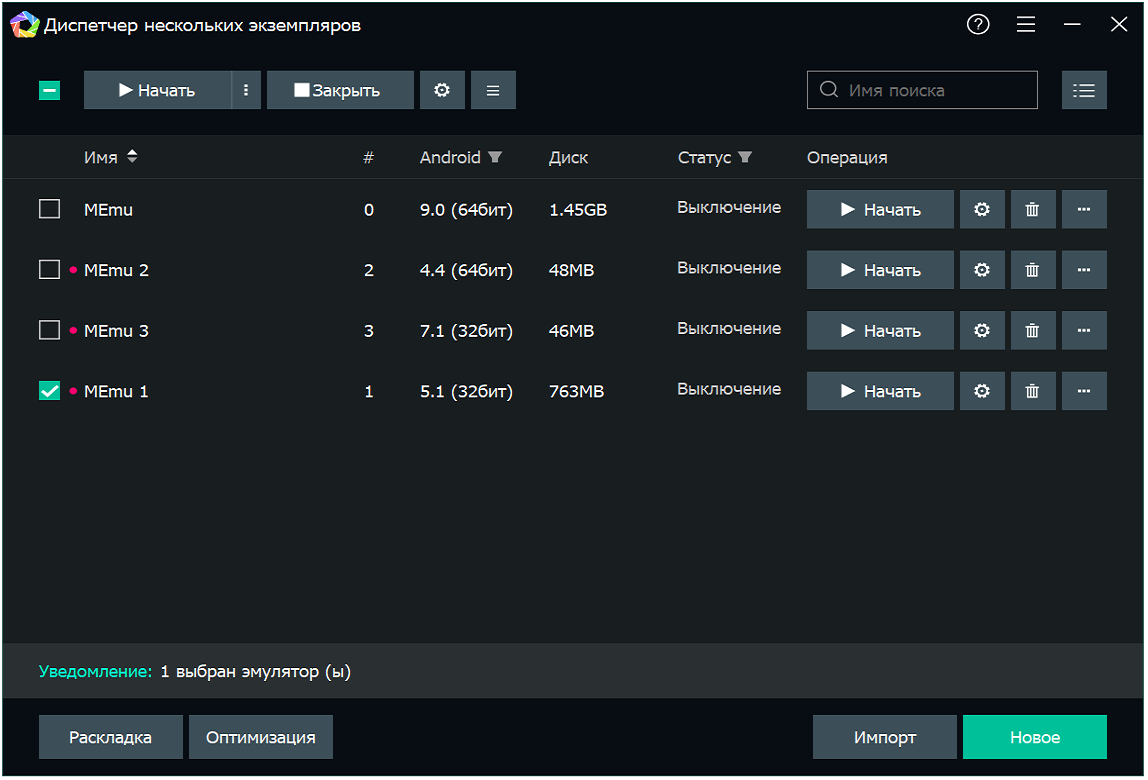The image size is (1148, 780).
Task: Focus the Имя поиска search field
Action: coord(922,90)
